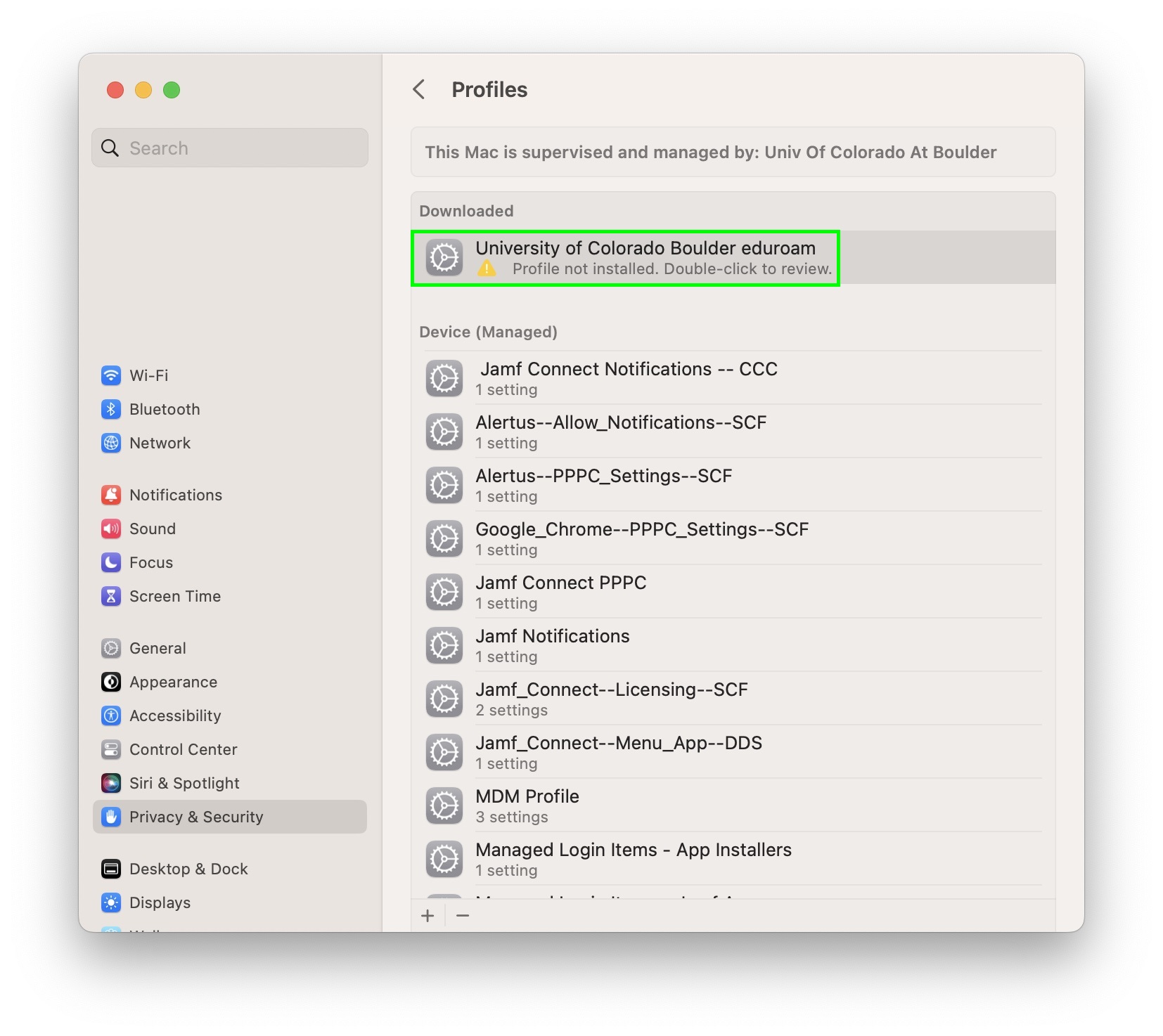Open Privacy & Security in sidebar
The width and height of the screenshot is (1163, 1036).
pyautogui.click(x=196, y=817)
